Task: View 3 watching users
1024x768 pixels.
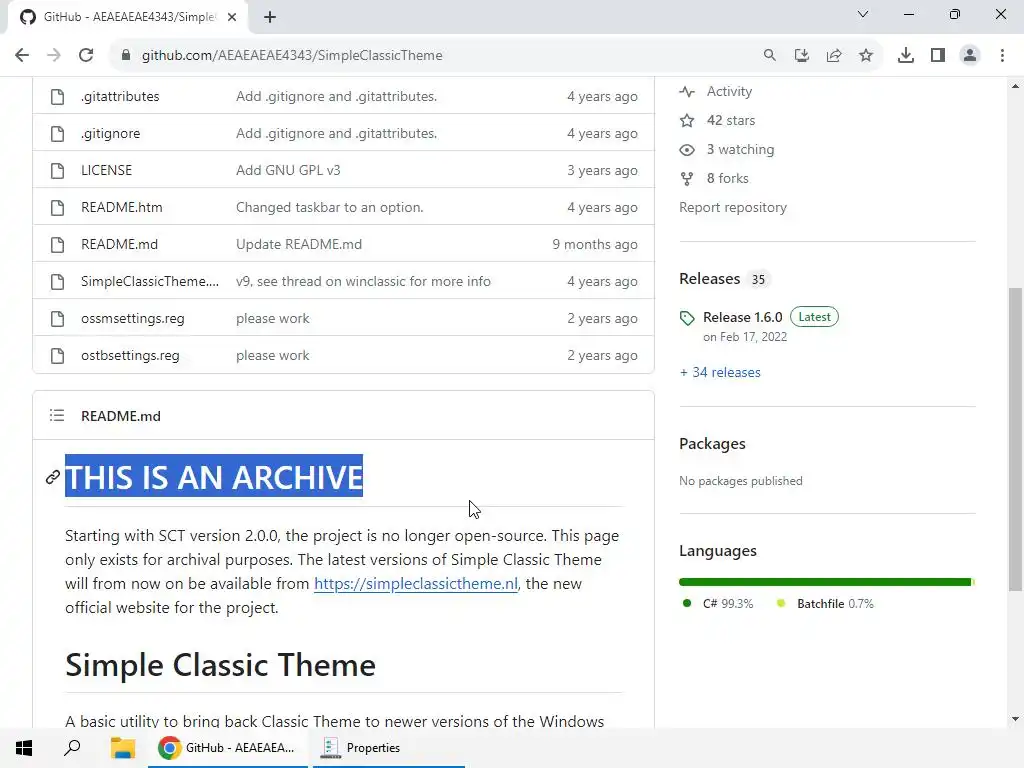Action: (x=741, y=150)
